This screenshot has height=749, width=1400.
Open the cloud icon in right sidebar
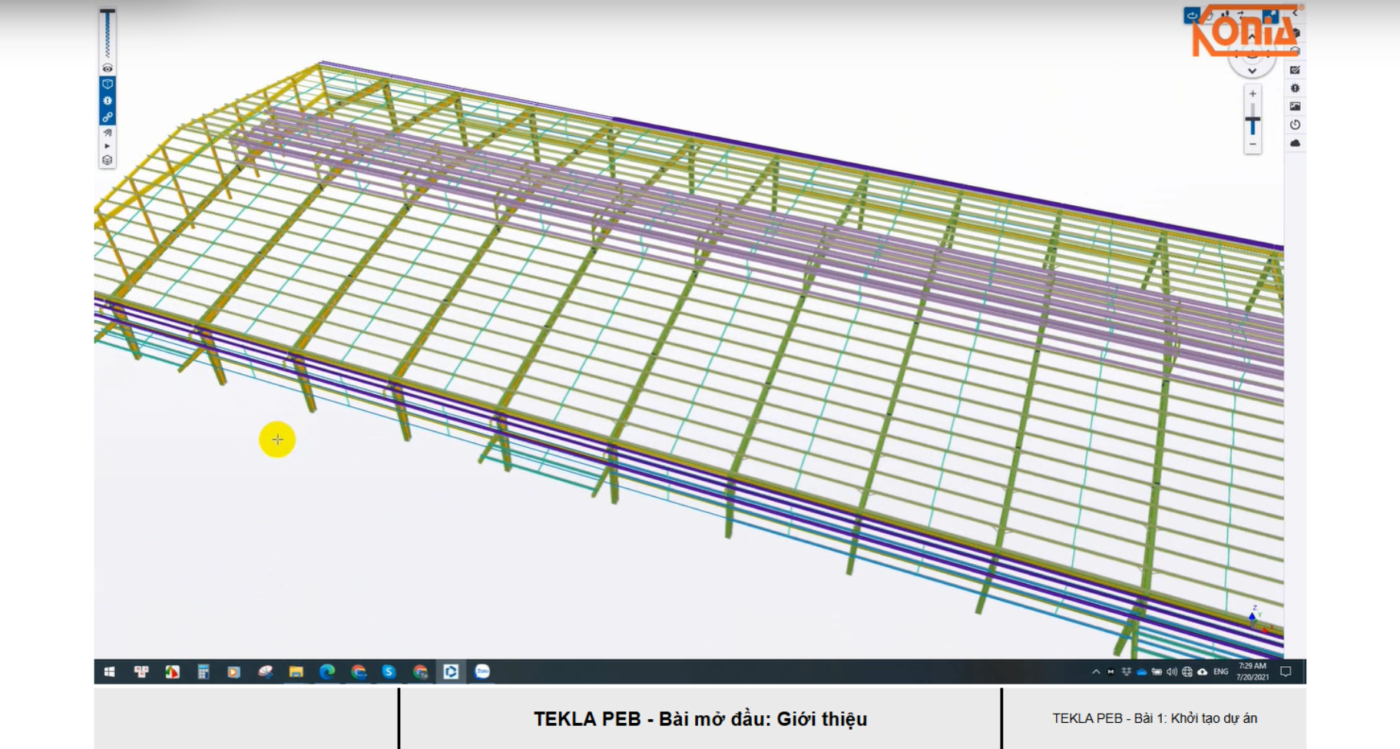[x=1296, y=143]
